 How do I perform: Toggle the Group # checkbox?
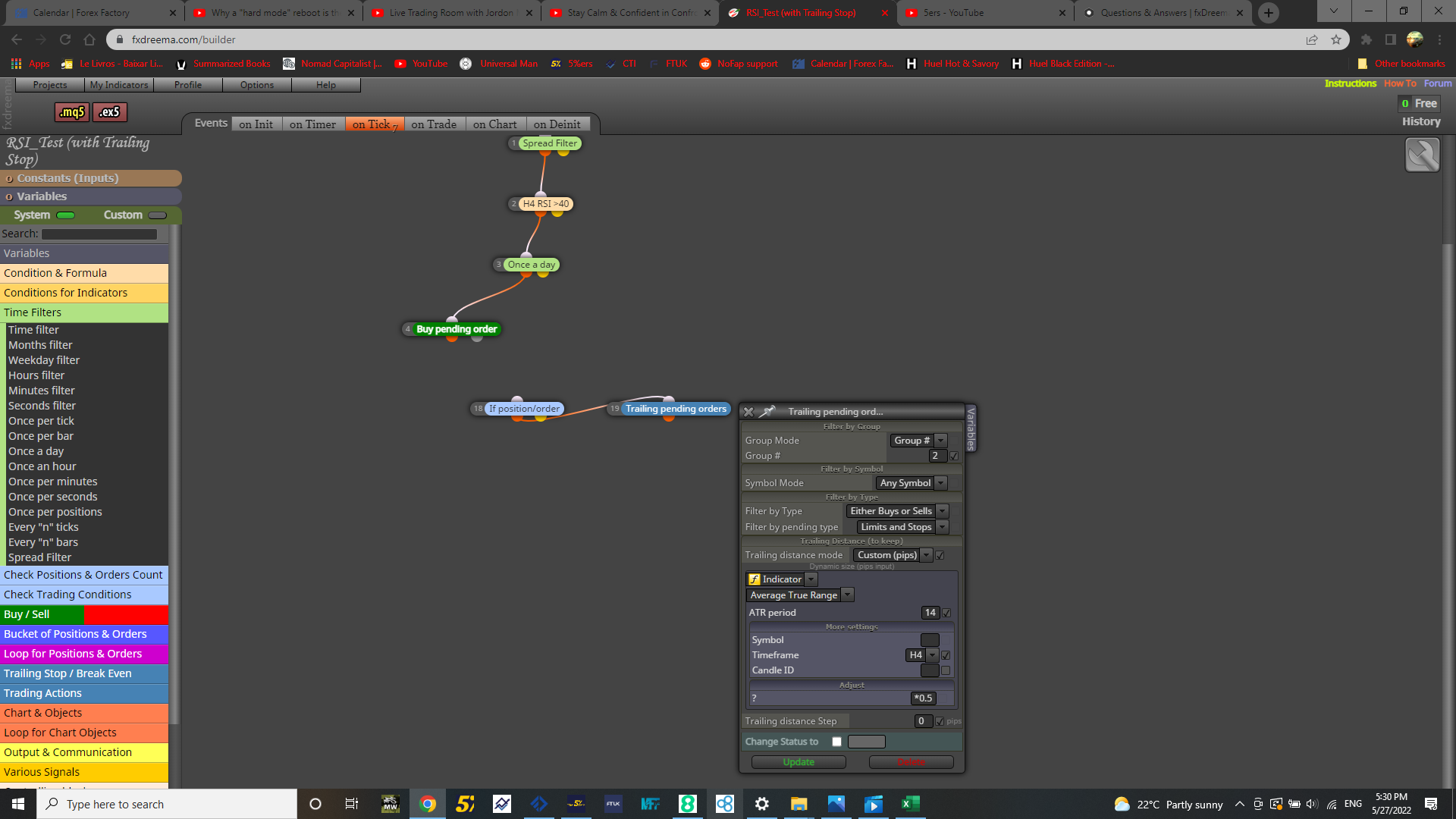[x=954, y=456]
